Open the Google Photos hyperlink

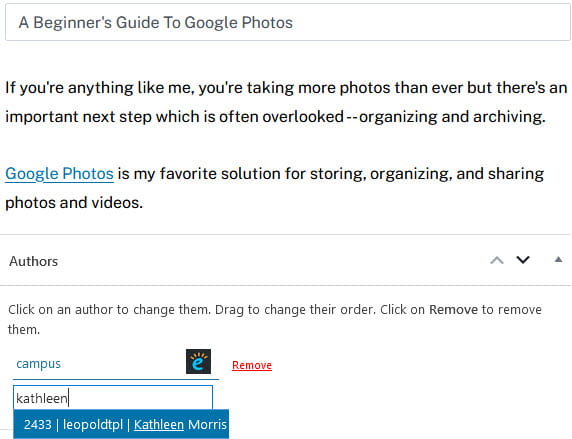pos(59,174)
